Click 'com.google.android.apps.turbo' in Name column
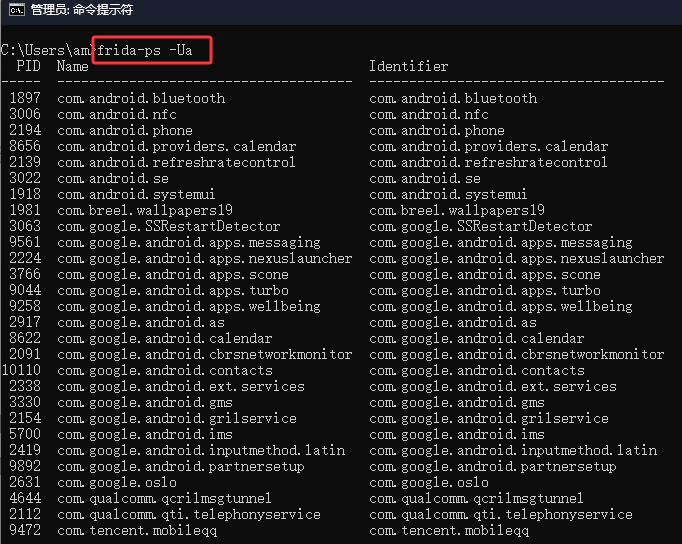Image resolution: width=682 pixels, height=544 pixels. (173, 290)
